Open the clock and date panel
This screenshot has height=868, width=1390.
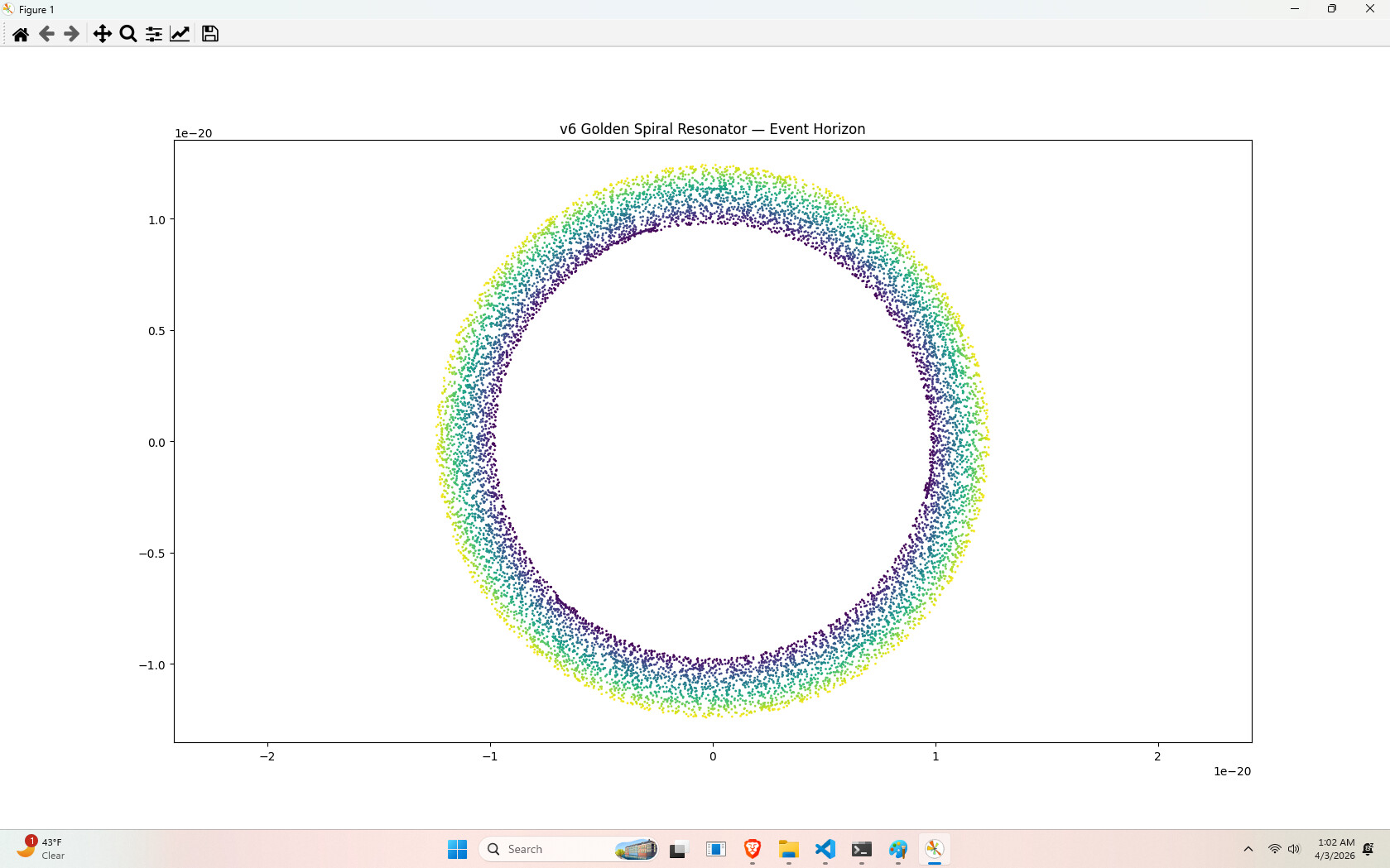1335,849
